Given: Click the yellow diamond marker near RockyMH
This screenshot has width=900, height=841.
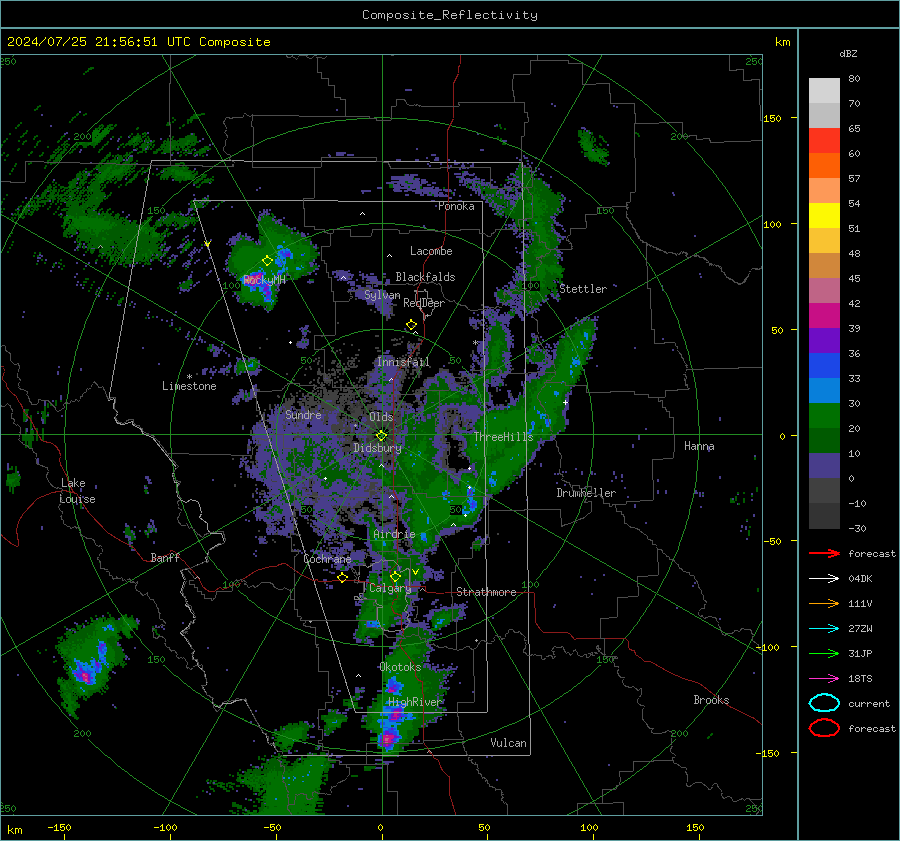Looking at the screenshot, I should tap(267, 261).
